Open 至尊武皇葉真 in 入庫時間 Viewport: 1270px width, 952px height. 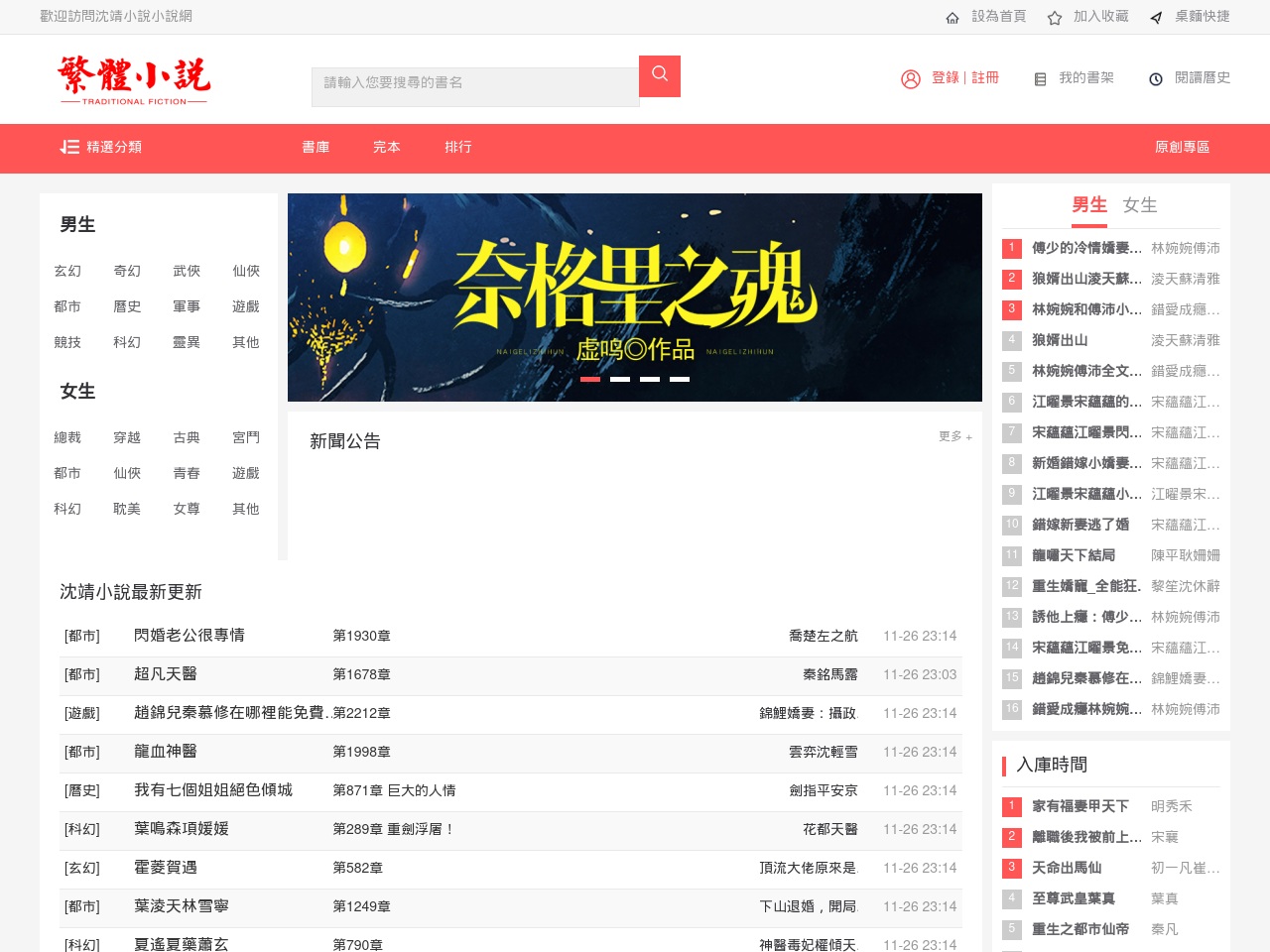(x=1074, y=898)
